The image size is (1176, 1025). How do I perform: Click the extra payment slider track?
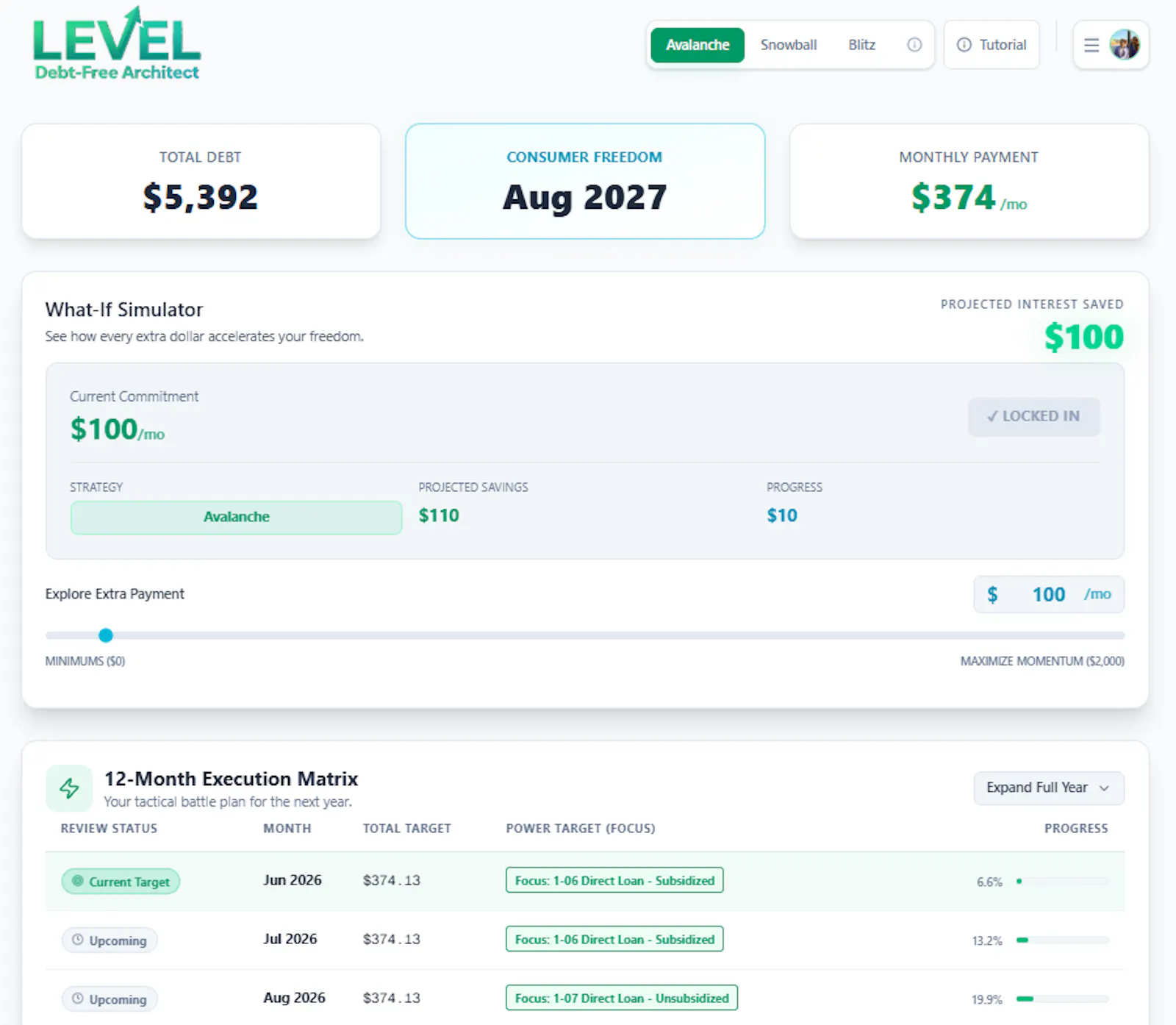tap(585, 635)
